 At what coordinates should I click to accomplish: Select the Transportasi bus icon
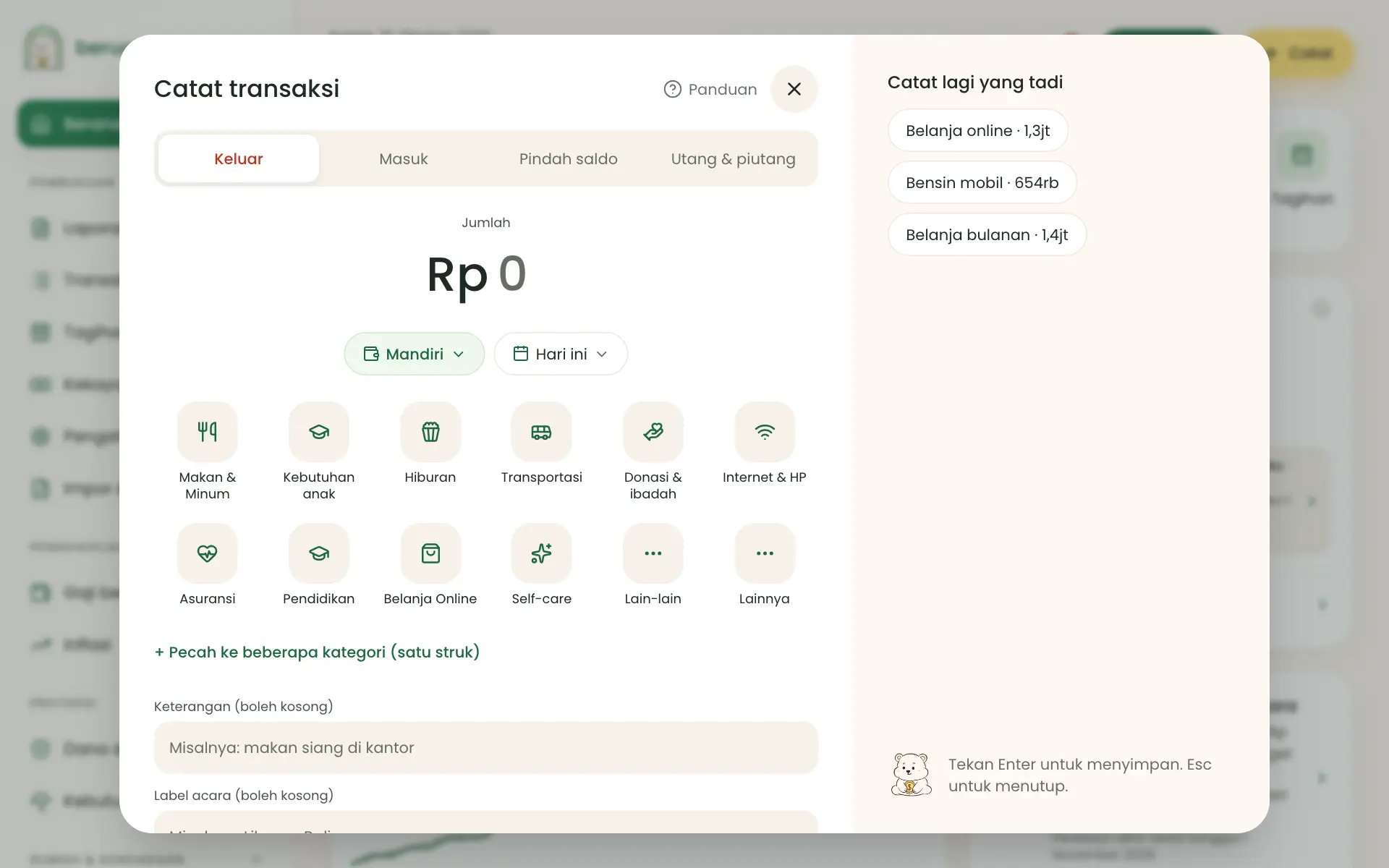pyautogui.click(x=541, y=432)
